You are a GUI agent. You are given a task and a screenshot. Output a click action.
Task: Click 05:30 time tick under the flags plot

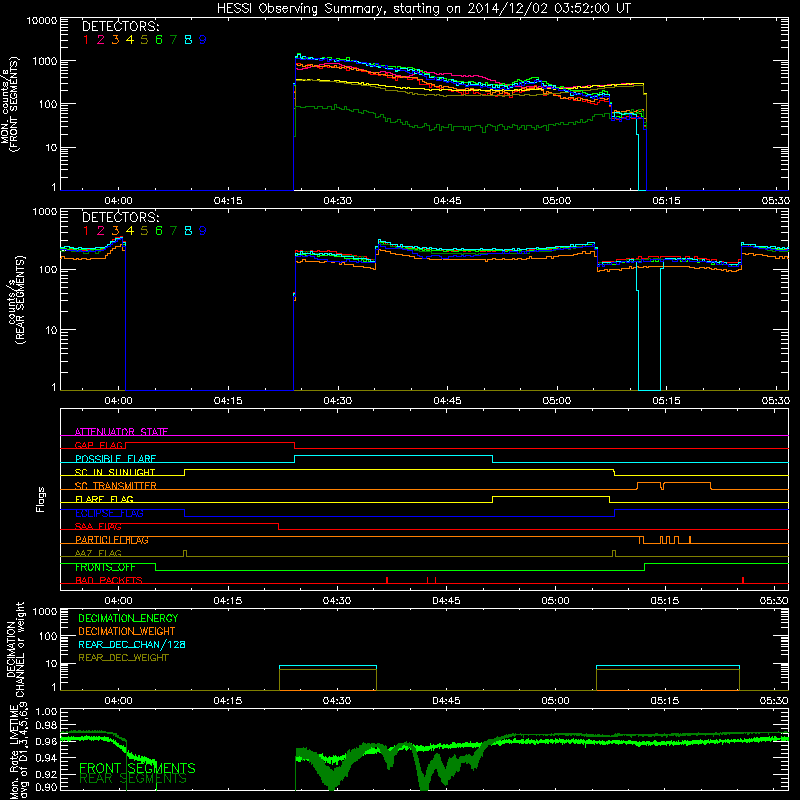point(774,601)
